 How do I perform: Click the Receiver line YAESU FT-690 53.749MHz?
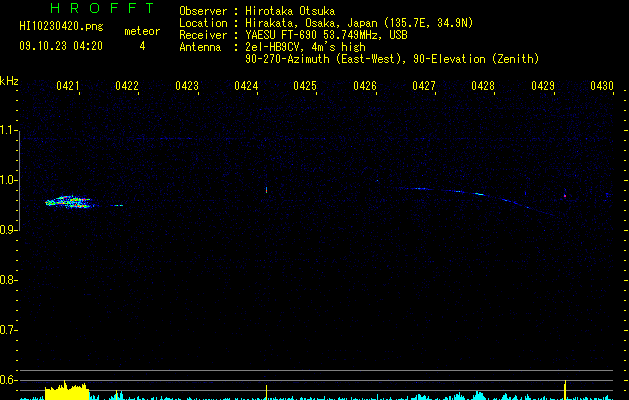pos(293,35)
